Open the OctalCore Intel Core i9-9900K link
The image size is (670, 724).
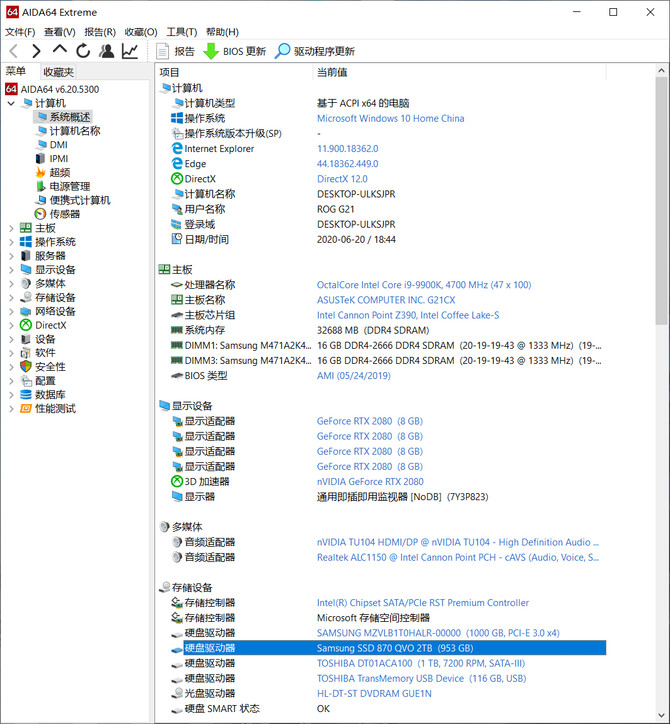pos(424,285)
